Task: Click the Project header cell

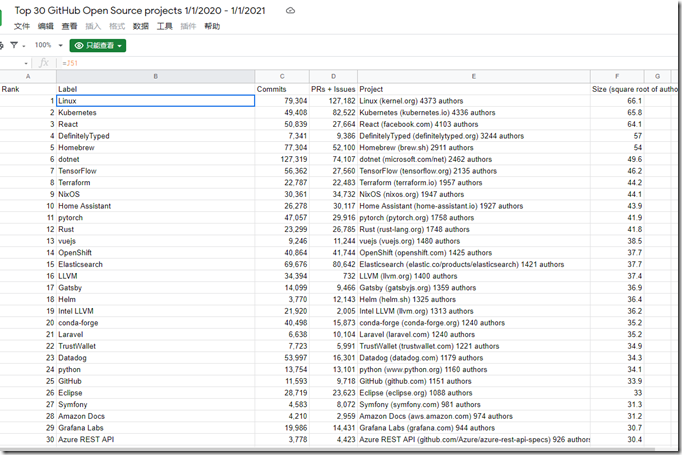Action: pos(474,89)
